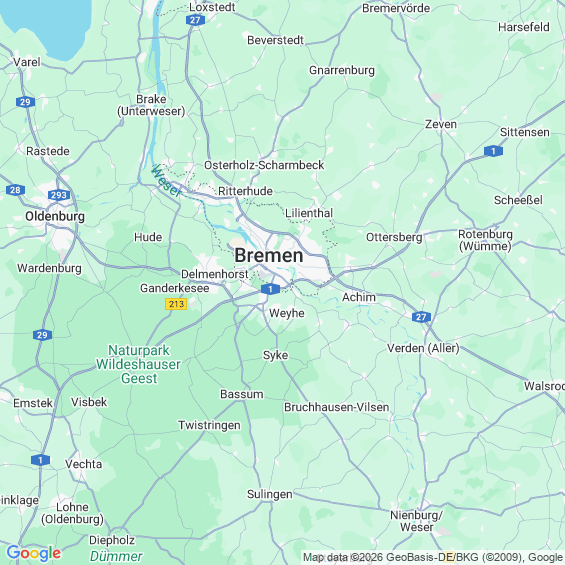Click the 1 highway shield near Vechta

point(40,460)
